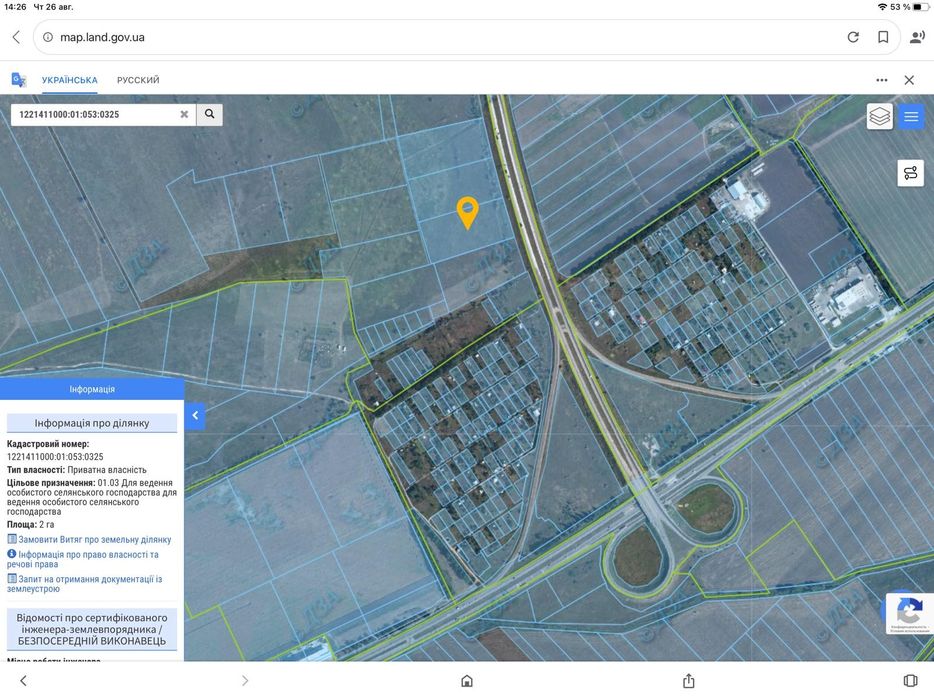Open link Запит на отримання документації із землеустрою

point(85,583)
